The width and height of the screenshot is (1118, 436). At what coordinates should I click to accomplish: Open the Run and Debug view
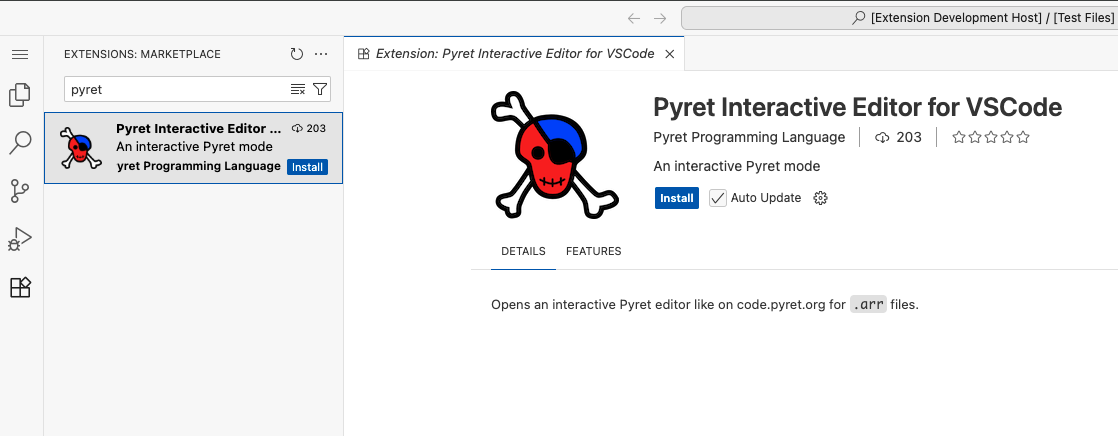point(20,239)
